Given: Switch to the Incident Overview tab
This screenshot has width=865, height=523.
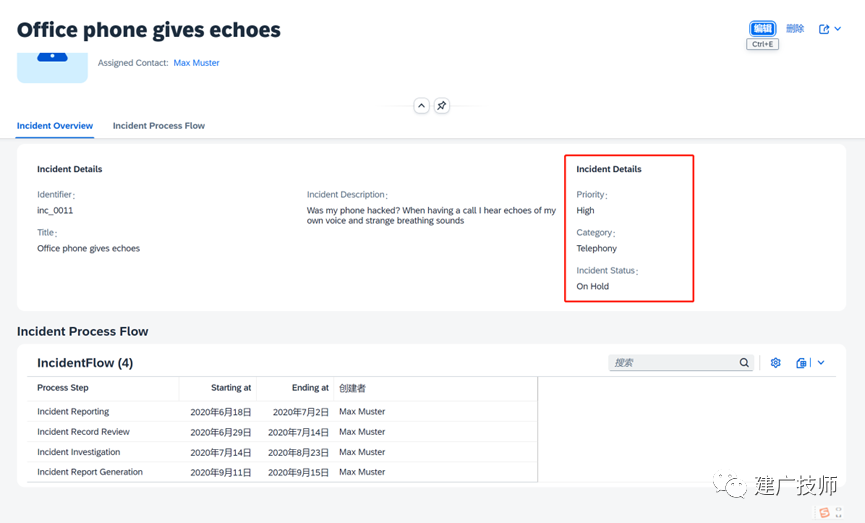Looking at the screenshot, I should [x=55, y=126].
